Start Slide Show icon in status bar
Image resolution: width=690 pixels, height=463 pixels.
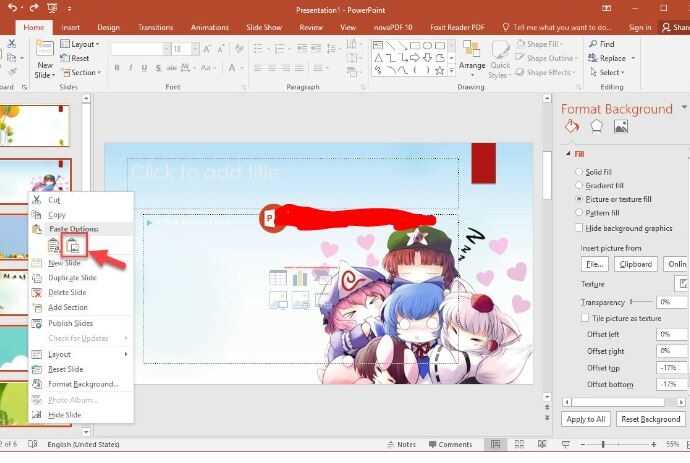tap(565, 445)
